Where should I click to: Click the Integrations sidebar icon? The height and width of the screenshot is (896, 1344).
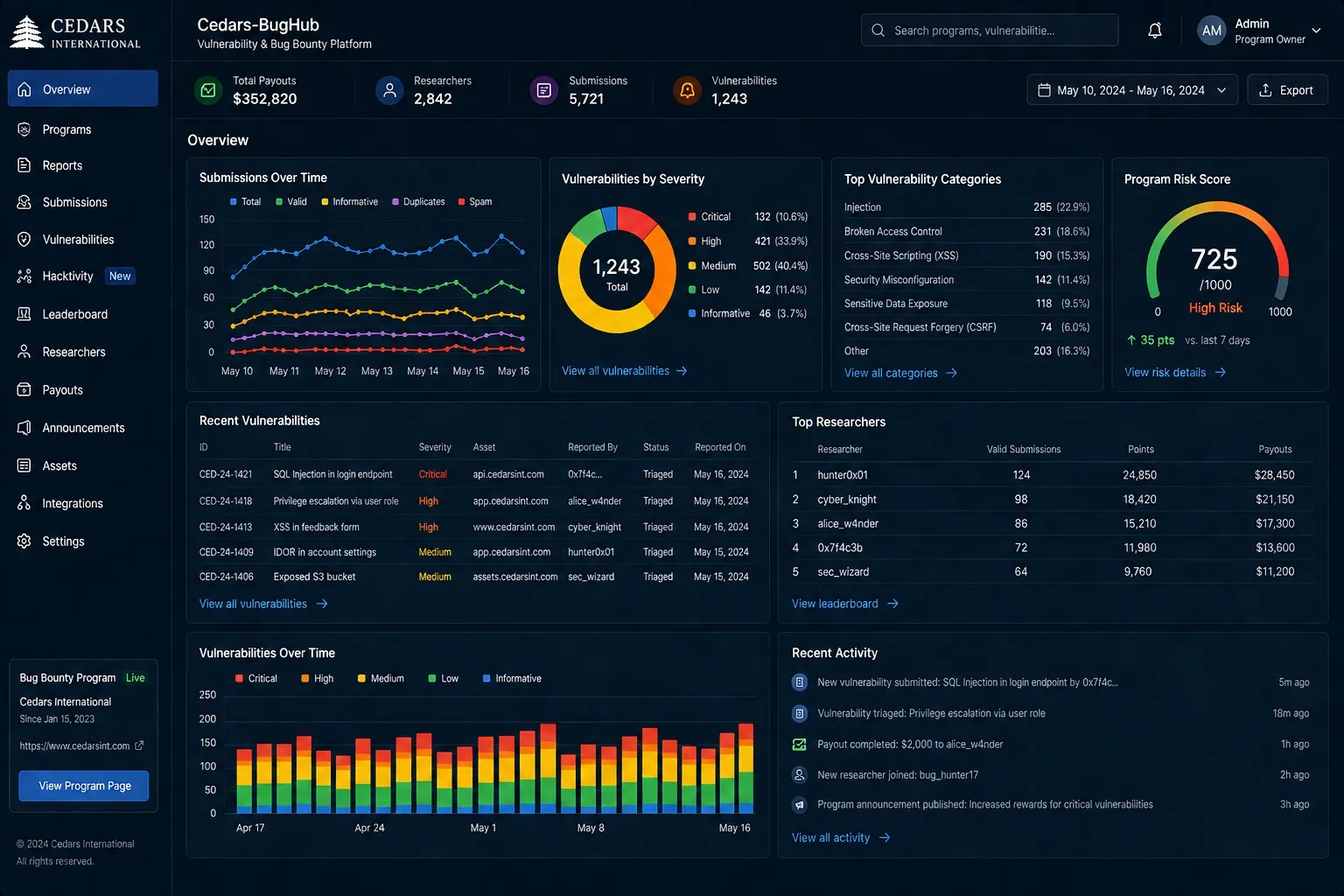pyautogui.click(x=24, y=503)
